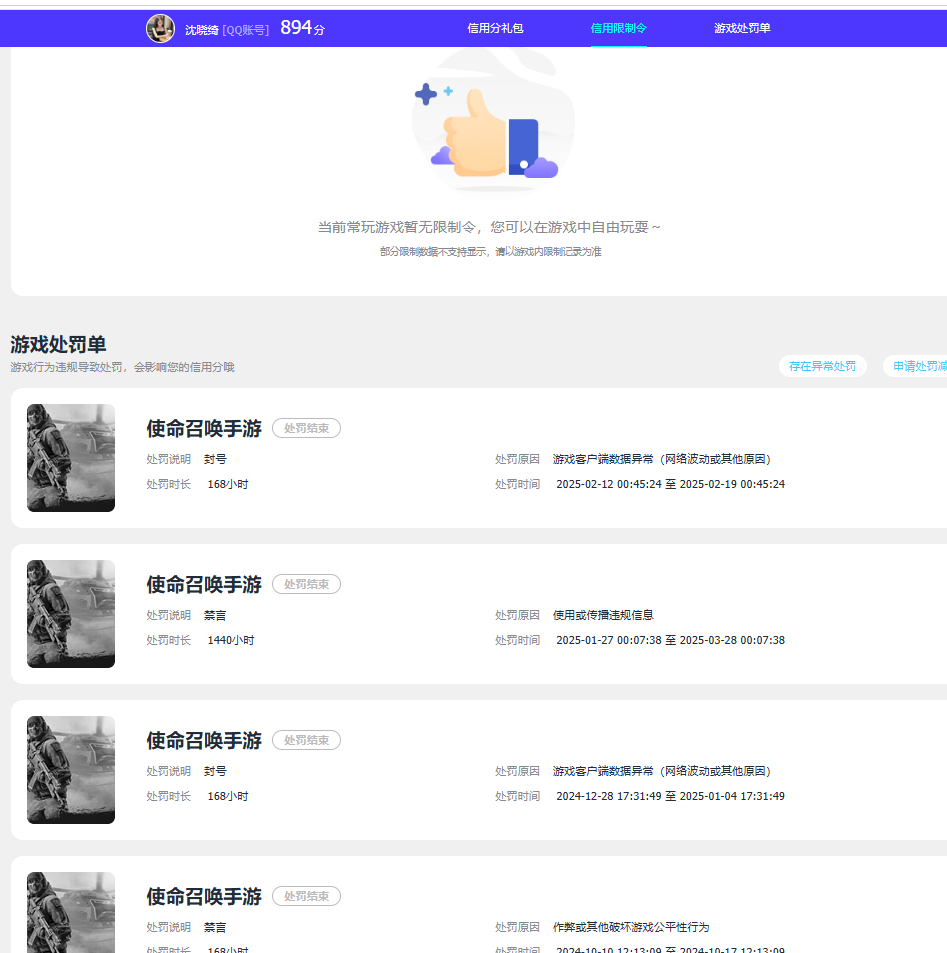The width and height of the screenshot is (947, 953).
Task: Open game thumbnail of 2025-02-12 penalty card
Action: point(71,458)
